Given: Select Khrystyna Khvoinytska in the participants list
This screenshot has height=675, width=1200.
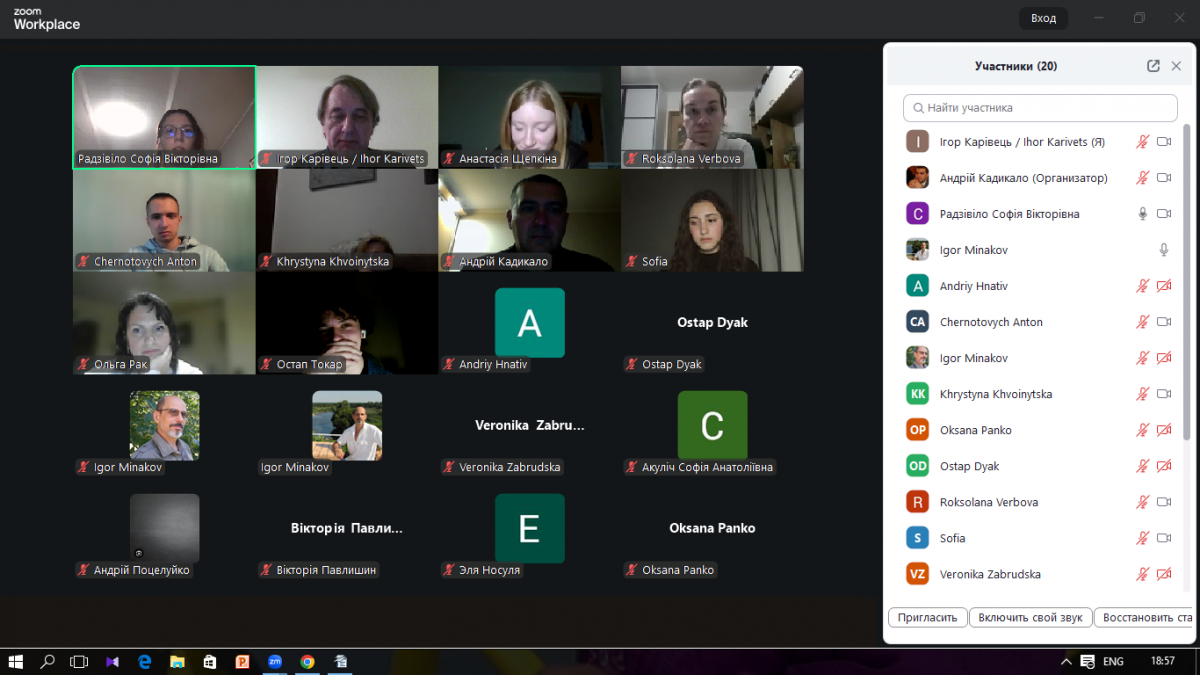Looking at the screenshot, I should point(995,394).
